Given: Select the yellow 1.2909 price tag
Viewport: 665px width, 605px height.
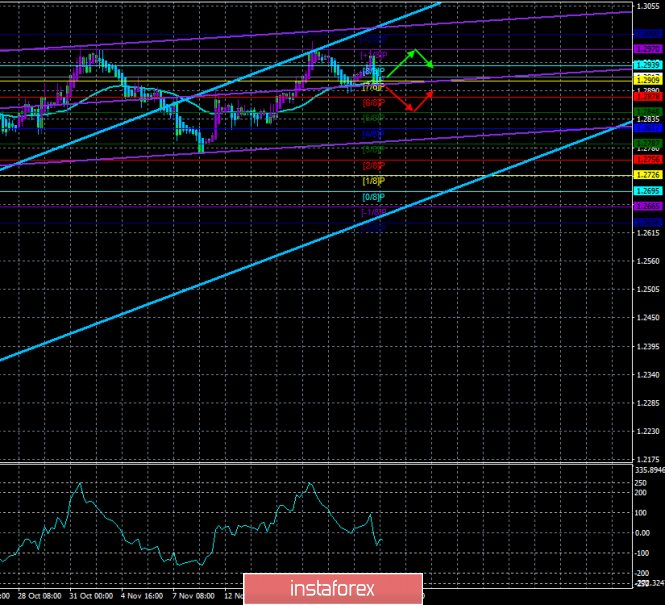Looking at the screenshot, I should [x=647, y=79].
